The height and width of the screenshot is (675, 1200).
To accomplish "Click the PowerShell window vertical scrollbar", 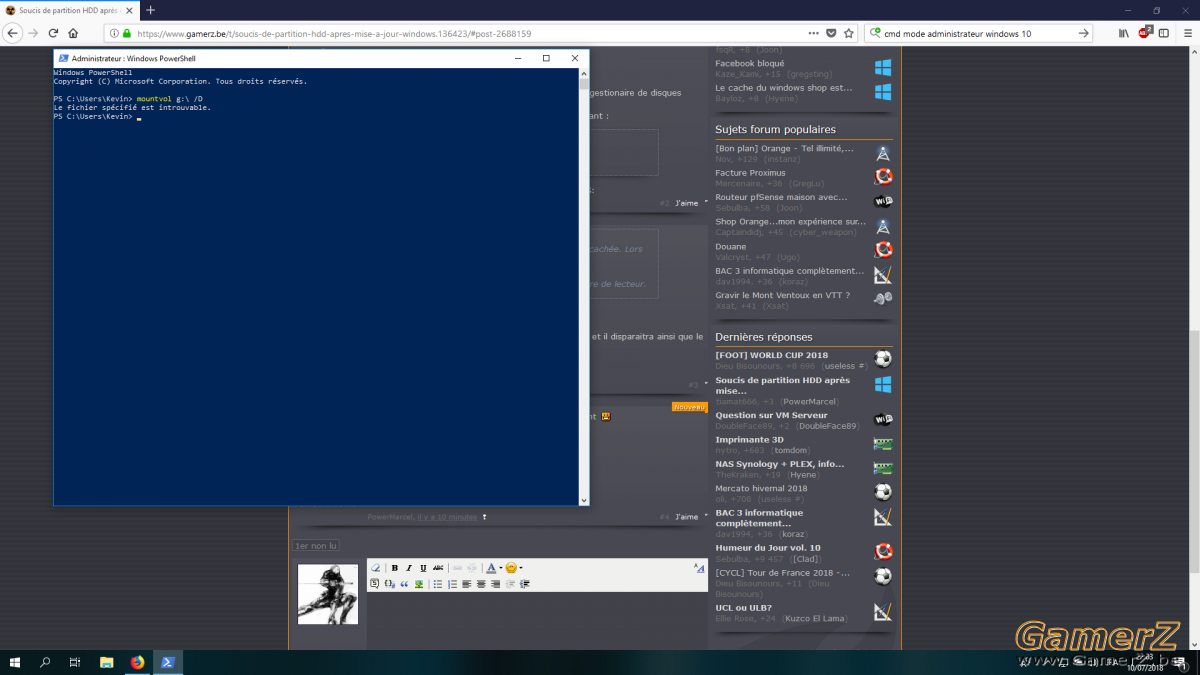I will pyautogui.click(x=584, y=286).
